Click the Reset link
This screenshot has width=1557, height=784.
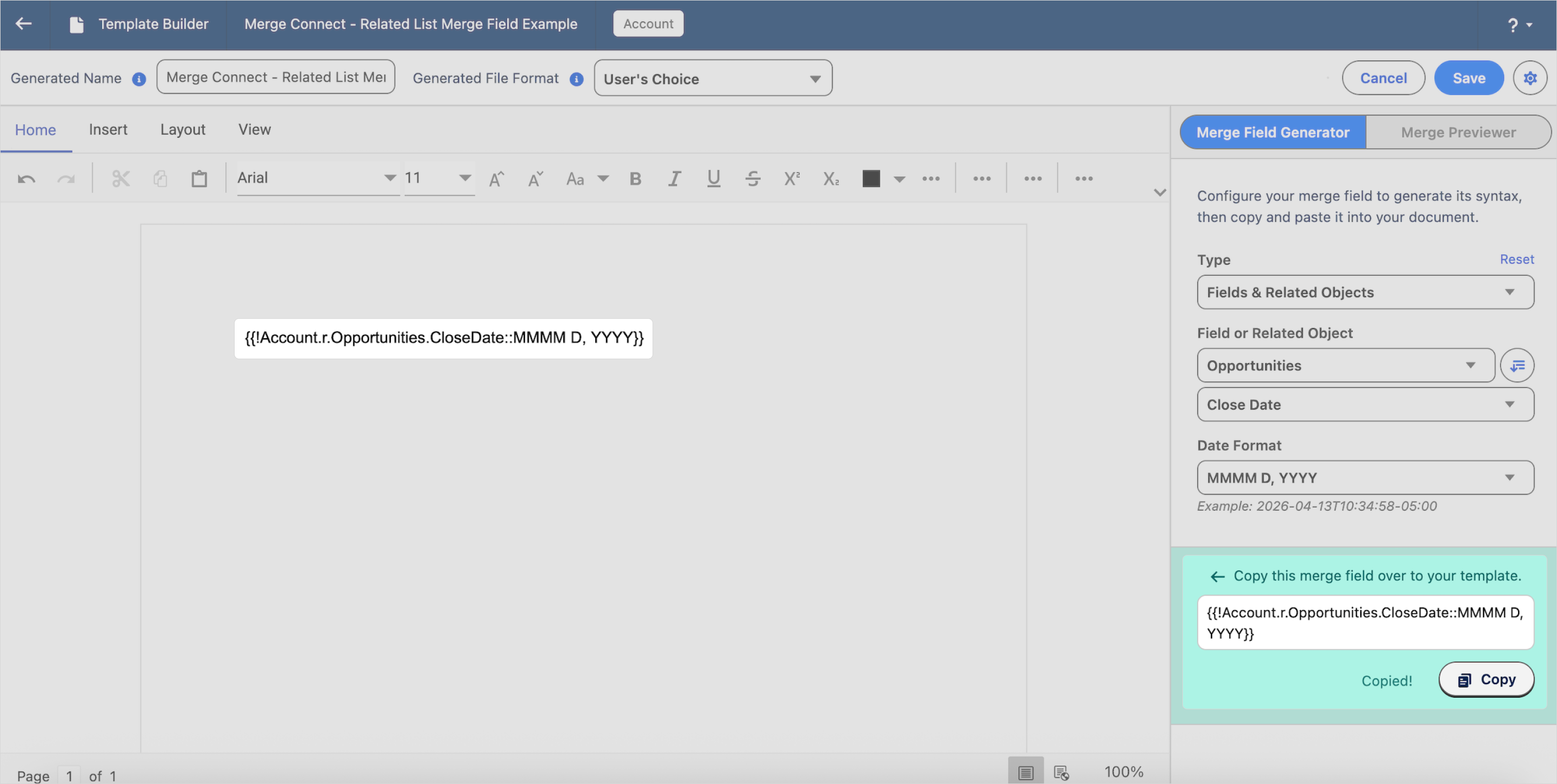point(1516,259)
